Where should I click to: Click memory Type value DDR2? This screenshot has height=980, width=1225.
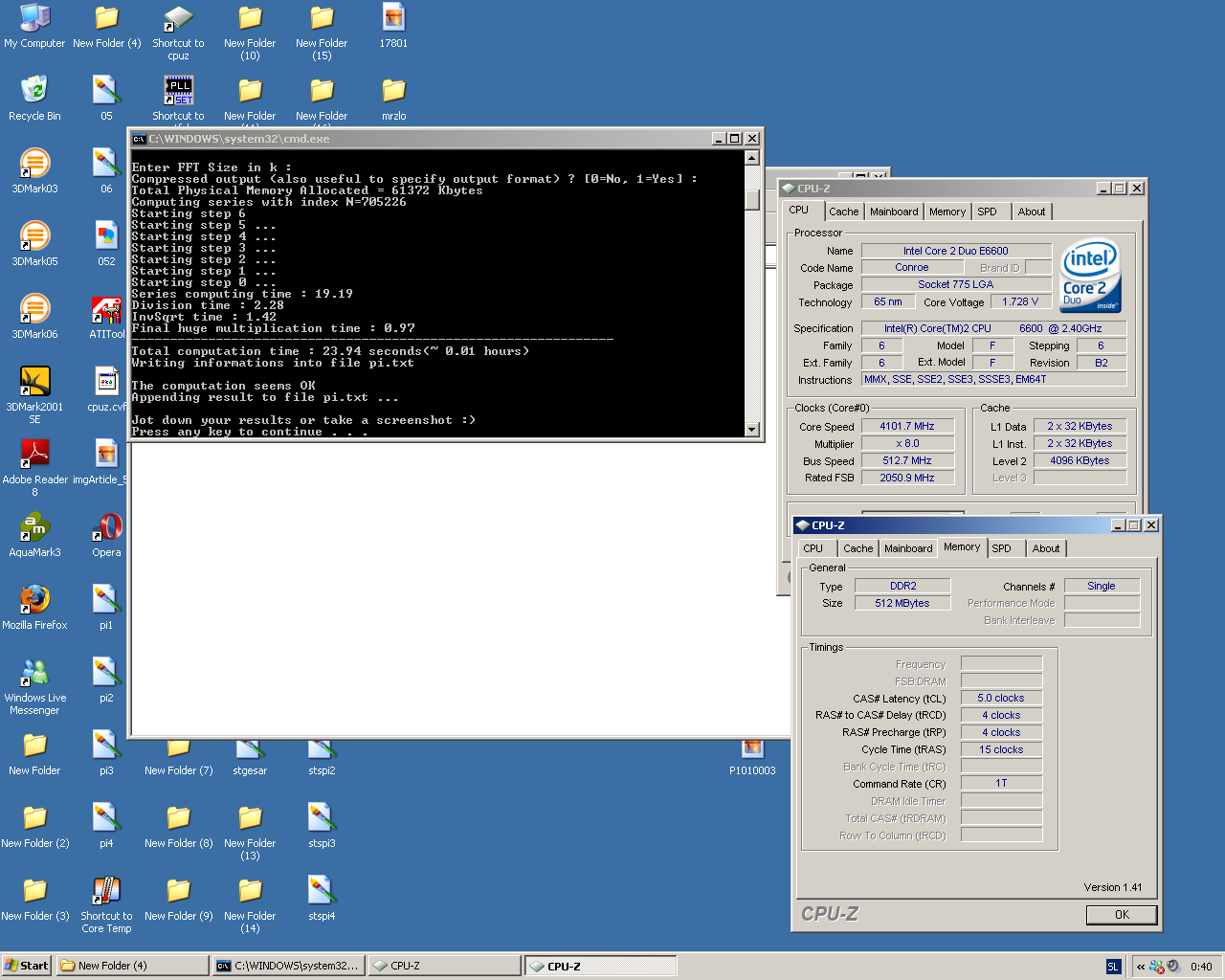click(902, 586)
